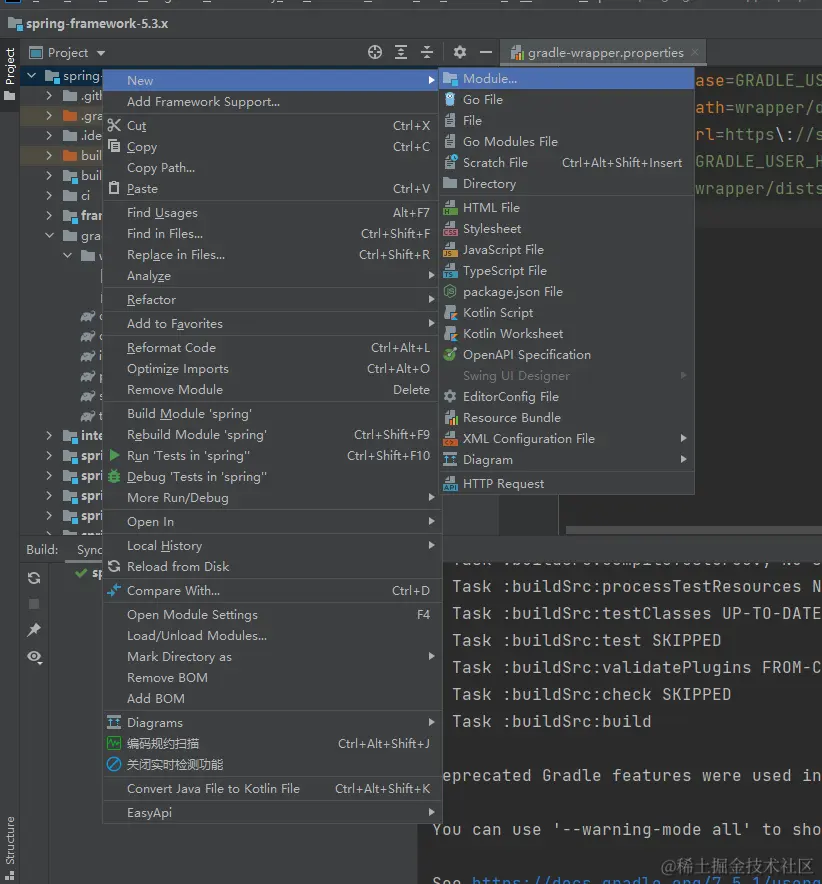Open the Project side tool tab
822x884 pixels.
point(10,73)
